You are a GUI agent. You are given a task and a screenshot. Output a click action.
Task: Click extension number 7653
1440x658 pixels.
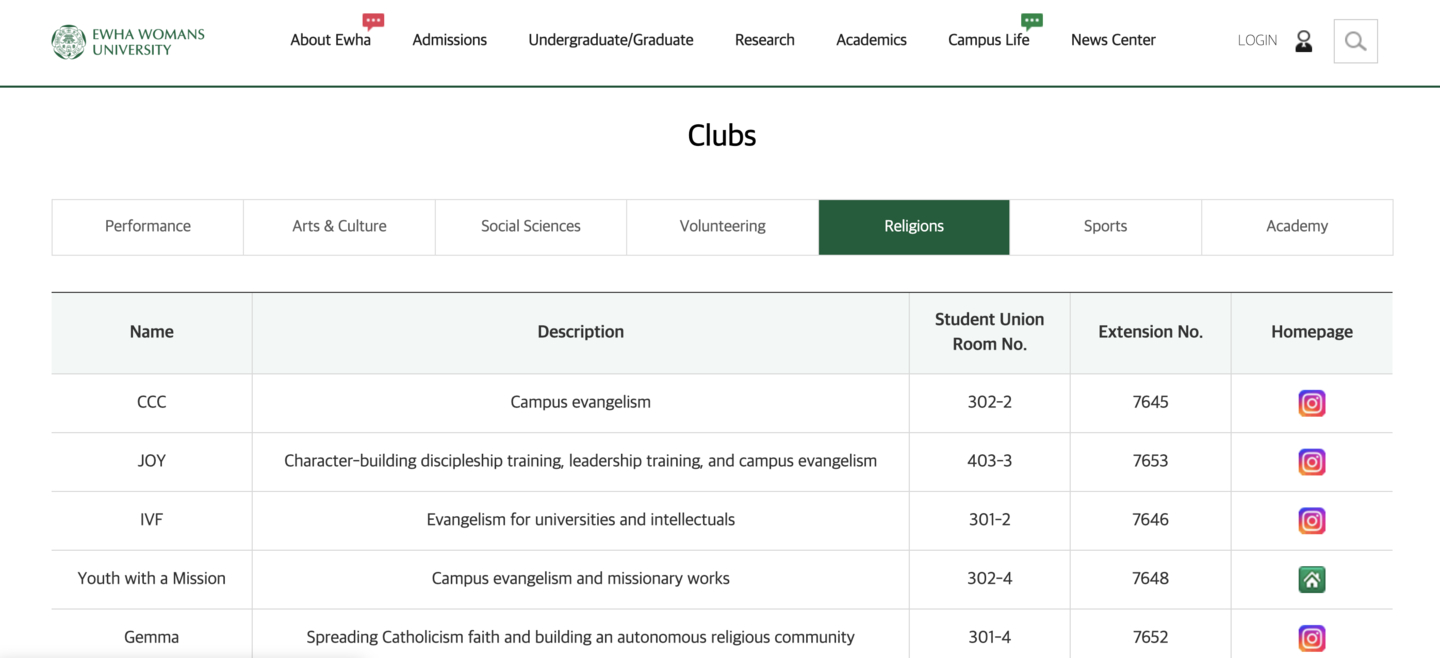(1150, 462)
